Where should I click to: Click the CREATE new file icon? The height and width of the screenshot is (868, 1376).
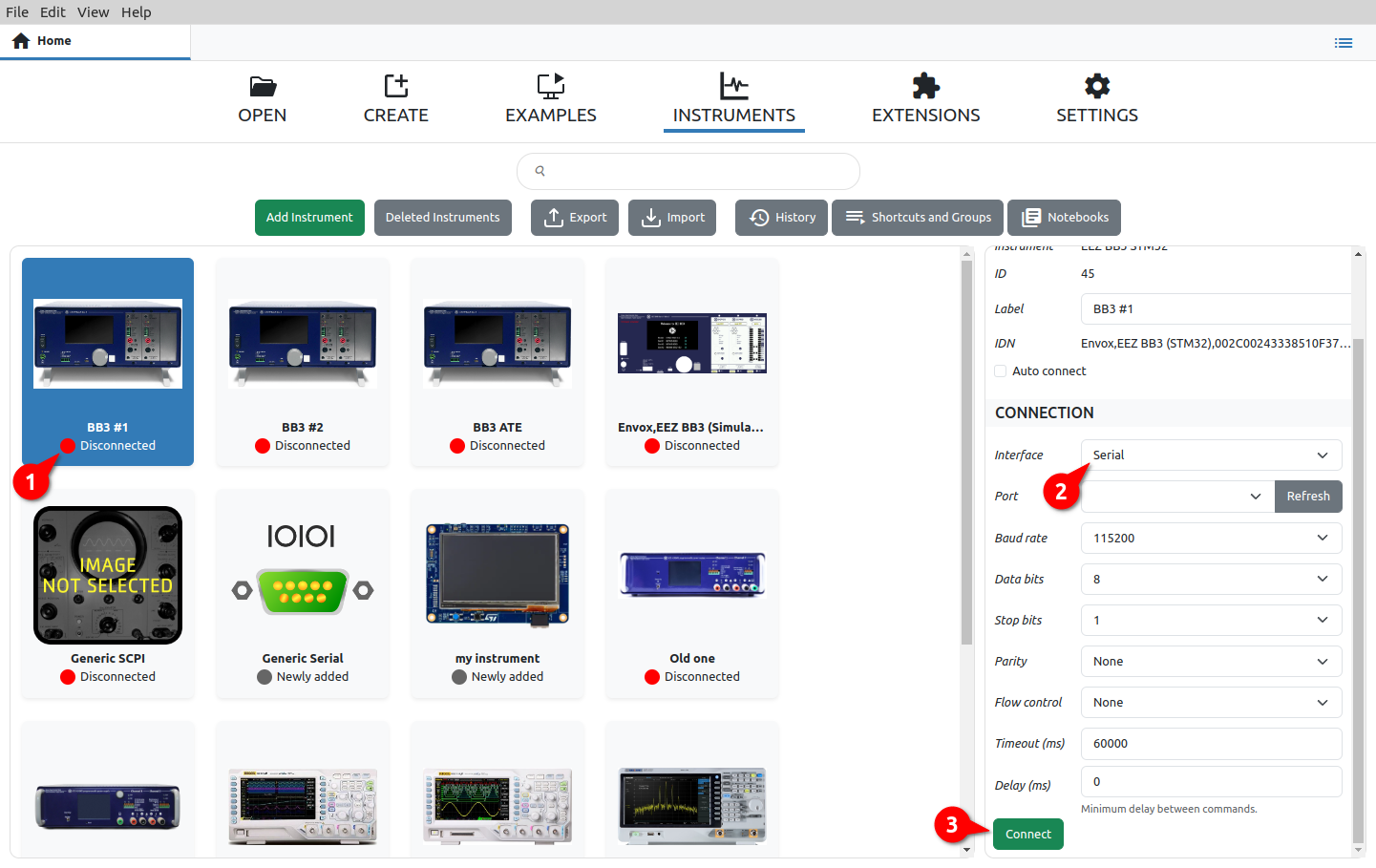(396, 86)
